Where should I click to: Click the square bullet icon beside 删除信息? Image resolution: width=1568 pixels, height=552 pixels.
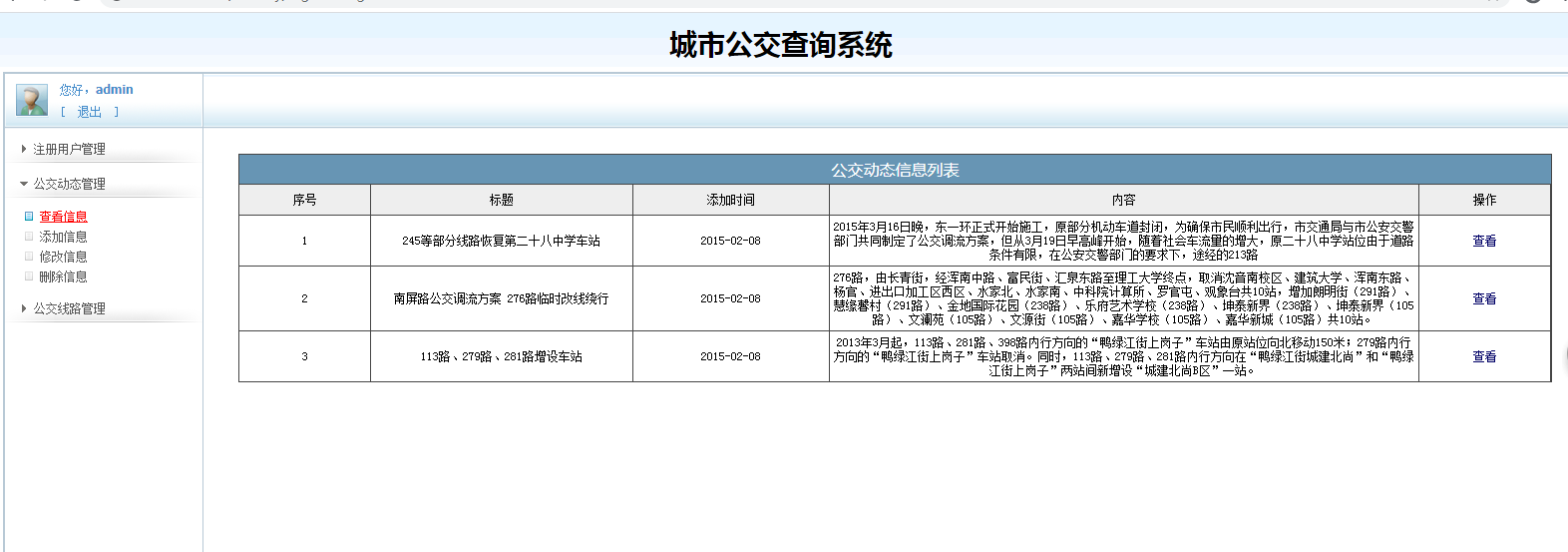click(x=29, y=276)
